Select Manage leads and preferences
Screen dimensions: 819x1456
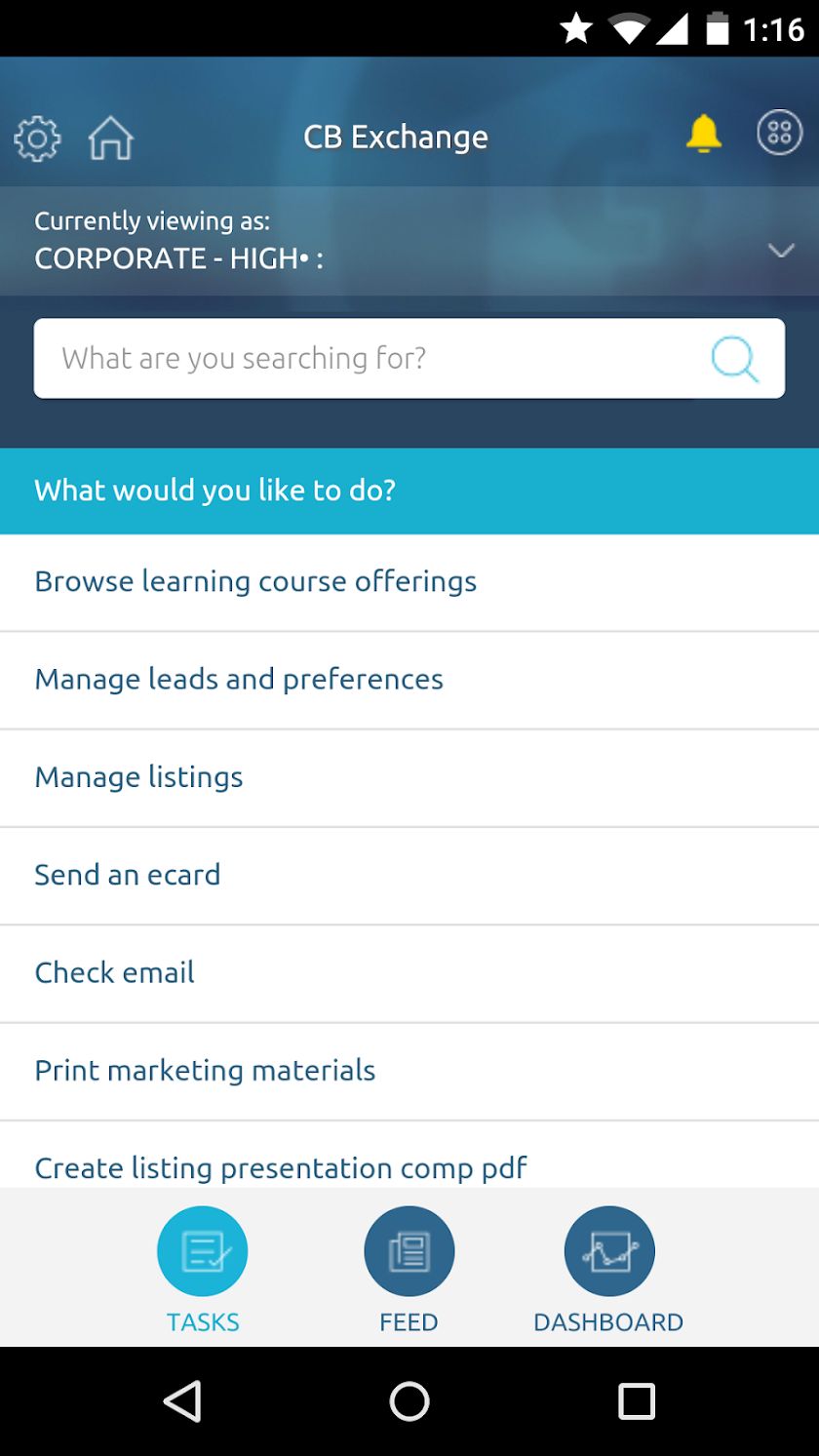pos(239,680)
